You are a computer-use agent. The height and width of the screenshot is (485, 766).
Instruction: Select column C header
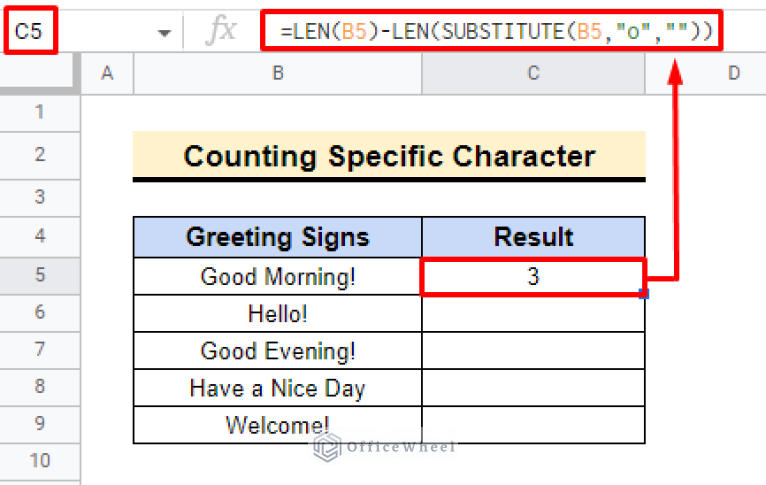coord(533,73)
